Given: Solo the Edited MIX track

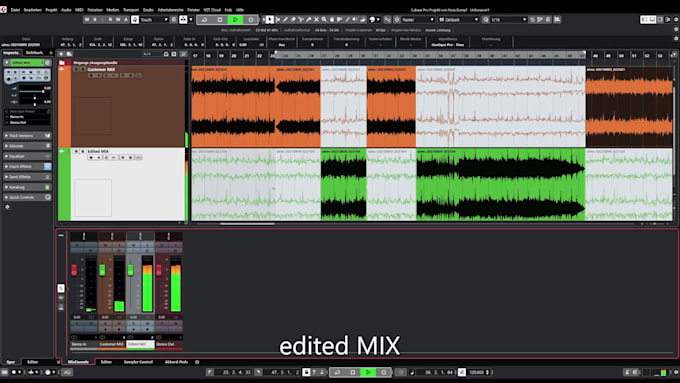Looking at the screenshot, I should tap(82, 151).
